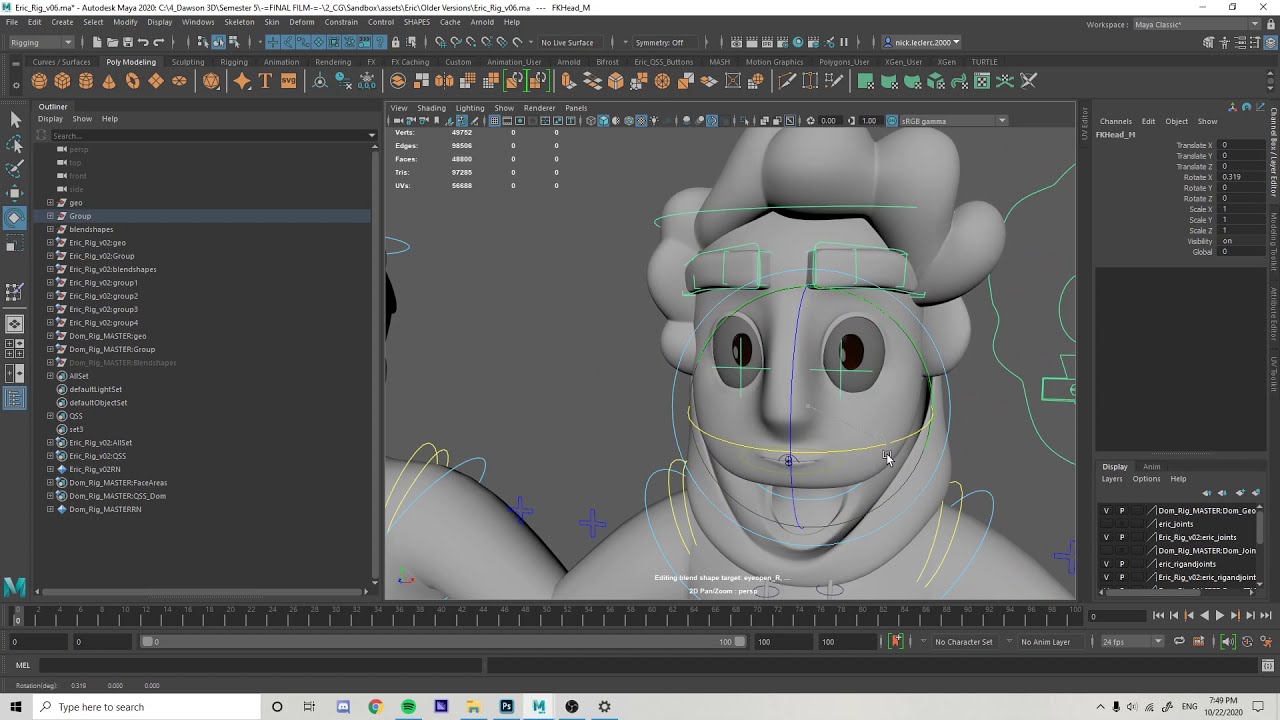The width and height of the screenshot is (1280, 720).
Task: Open the 24 fps dropdown
Action: click(1132, 642)
